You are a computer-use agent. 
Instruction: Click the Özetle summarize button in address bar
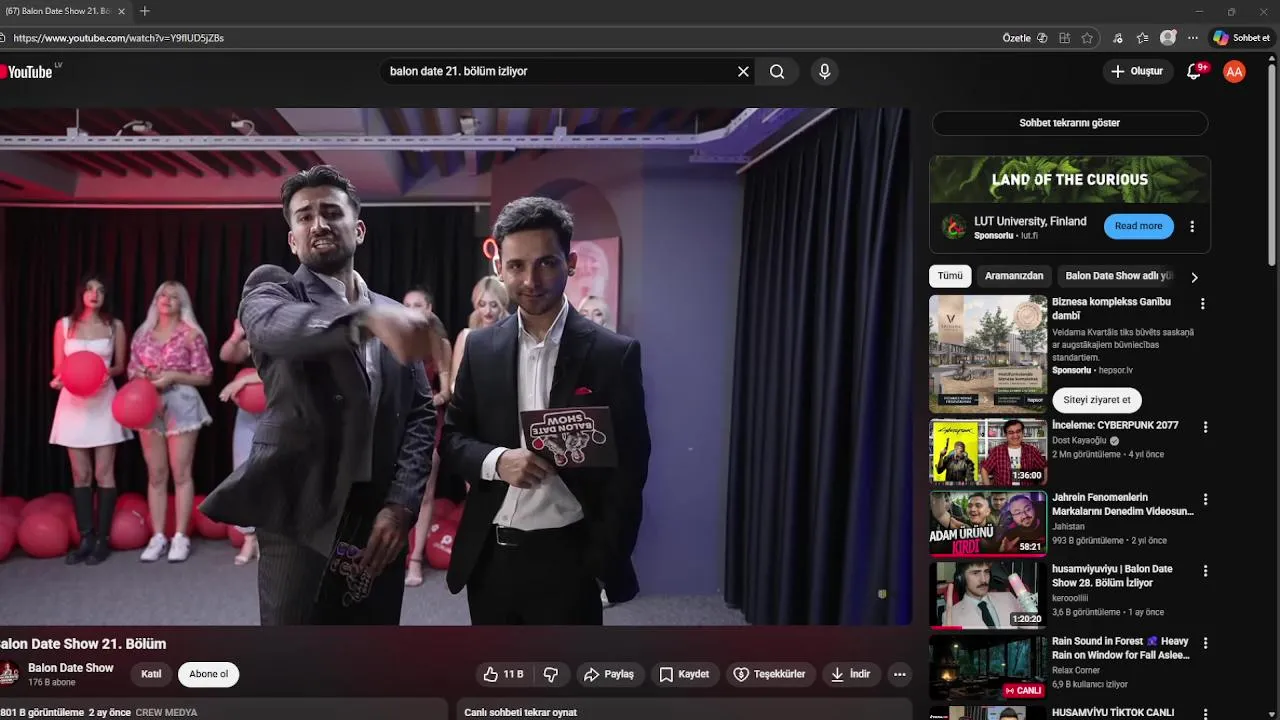(1025, 38)
